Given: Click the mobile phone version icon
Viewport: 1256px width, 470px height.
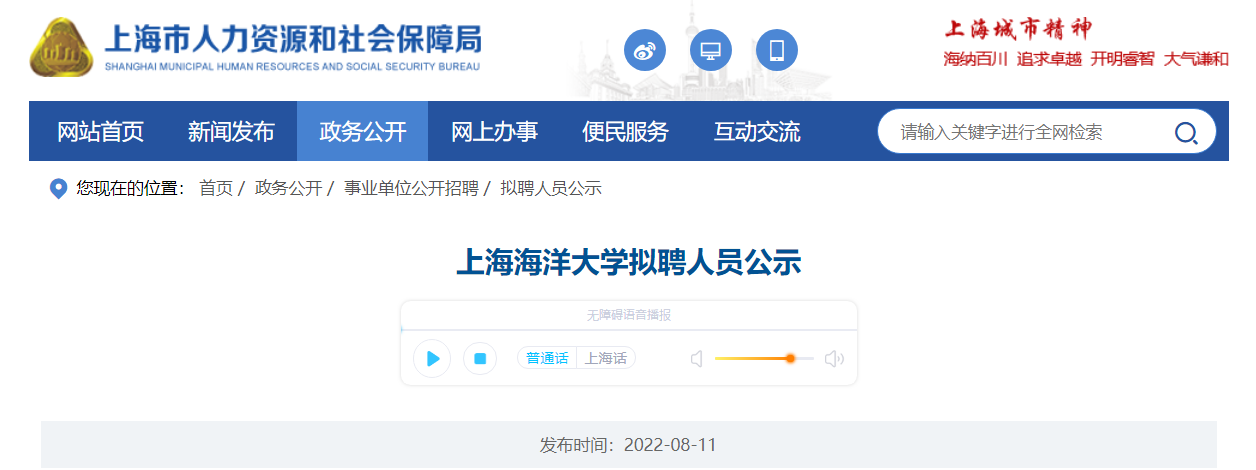Looking at the screenshot, I should [x=777, y=50].
